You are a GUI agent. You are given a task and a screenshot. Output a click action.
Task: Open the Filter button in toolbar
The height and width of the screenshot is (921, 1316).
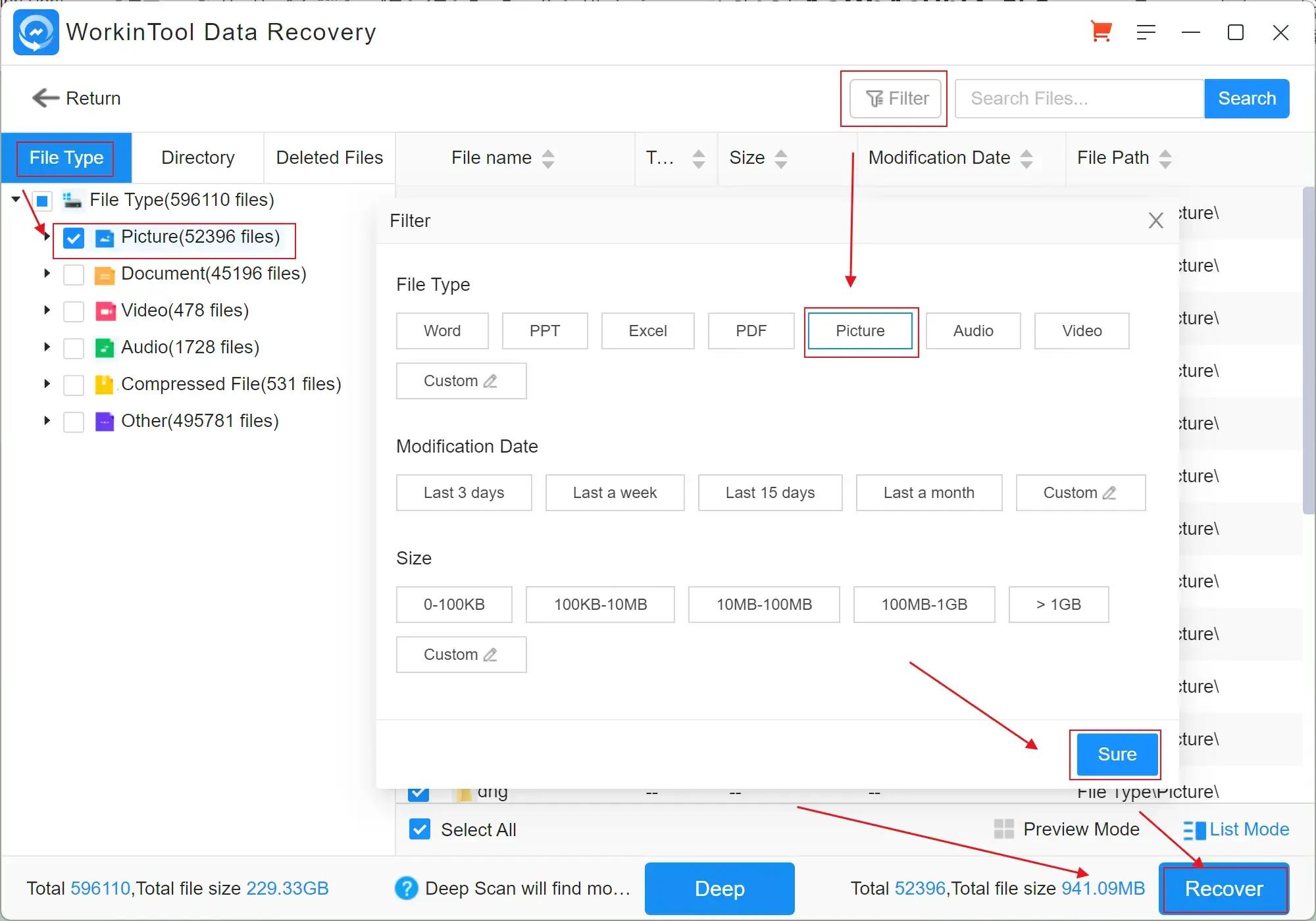point(896,99)
